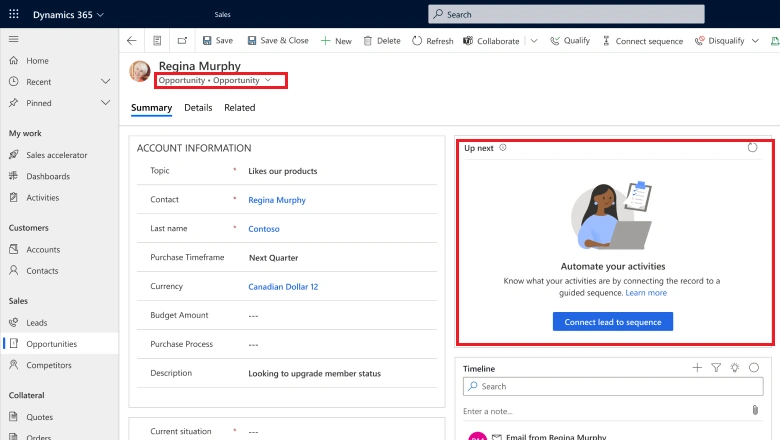Expand the Recent section chevron

click(x=105, y=82)
